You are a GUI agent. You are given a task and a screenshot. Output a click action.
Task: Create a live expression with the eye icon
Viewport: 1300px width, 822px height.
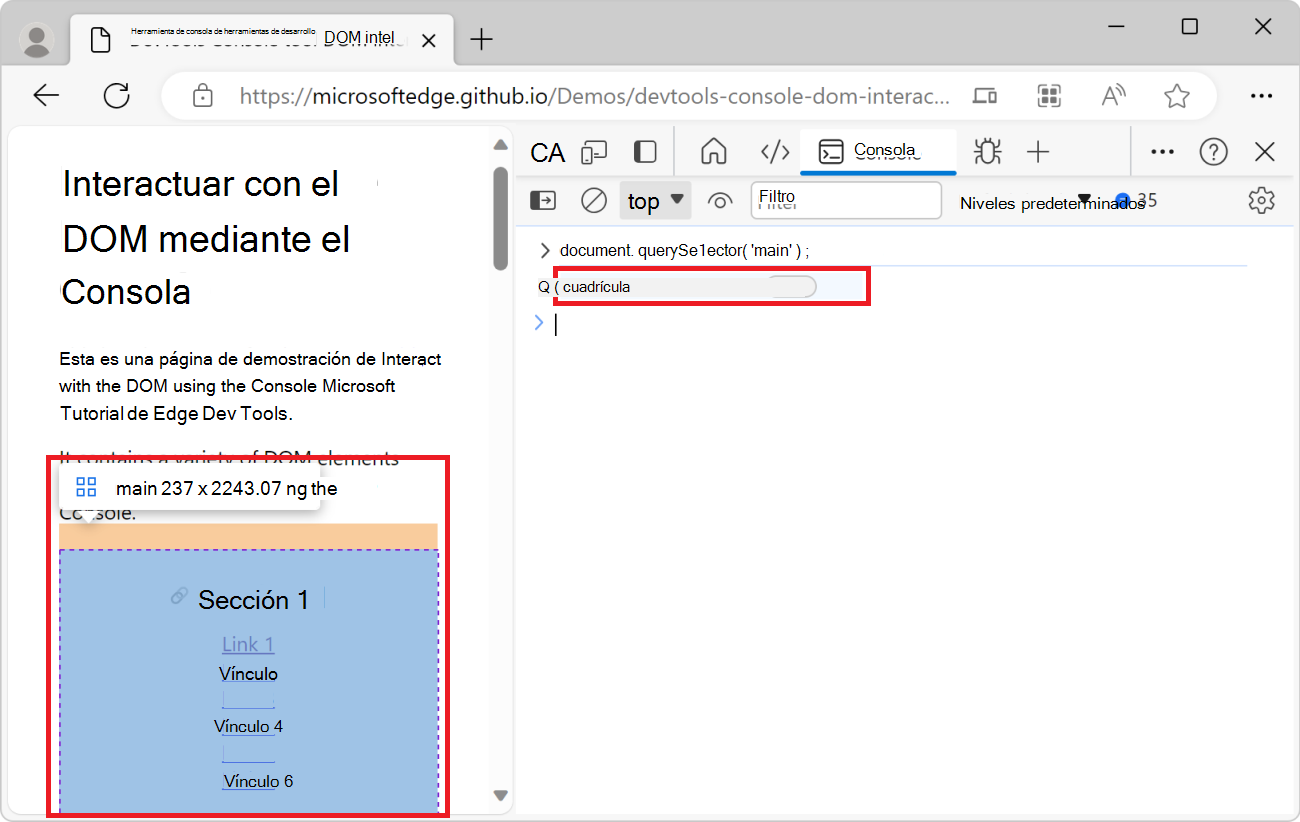coord(720,200)
